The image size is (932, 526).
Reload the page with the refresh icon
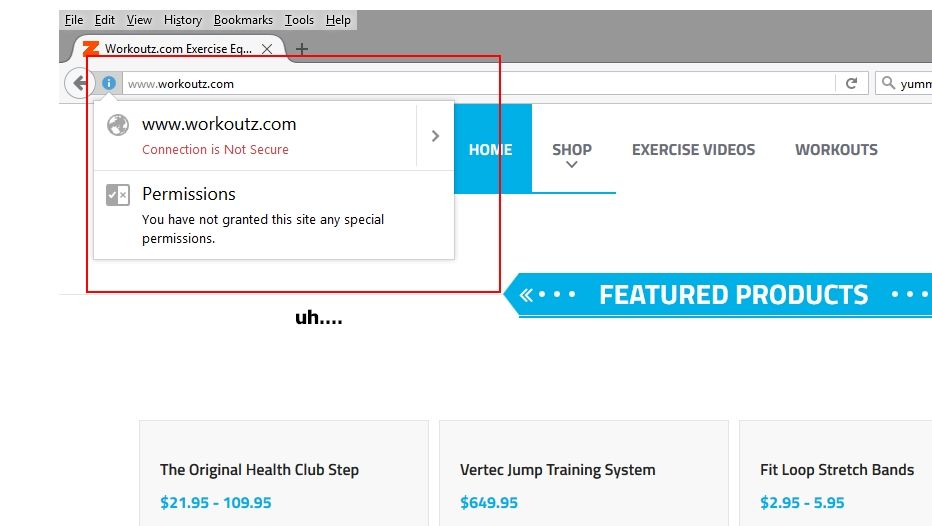pyautogui.click(x=851, y=83)
